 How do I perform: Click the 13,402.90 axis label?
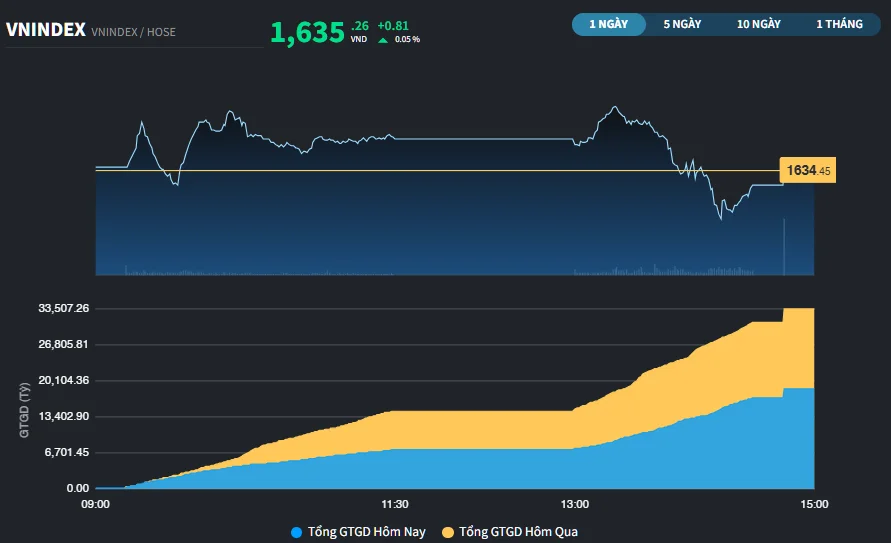pyautogui.click(x=64, y=416)
